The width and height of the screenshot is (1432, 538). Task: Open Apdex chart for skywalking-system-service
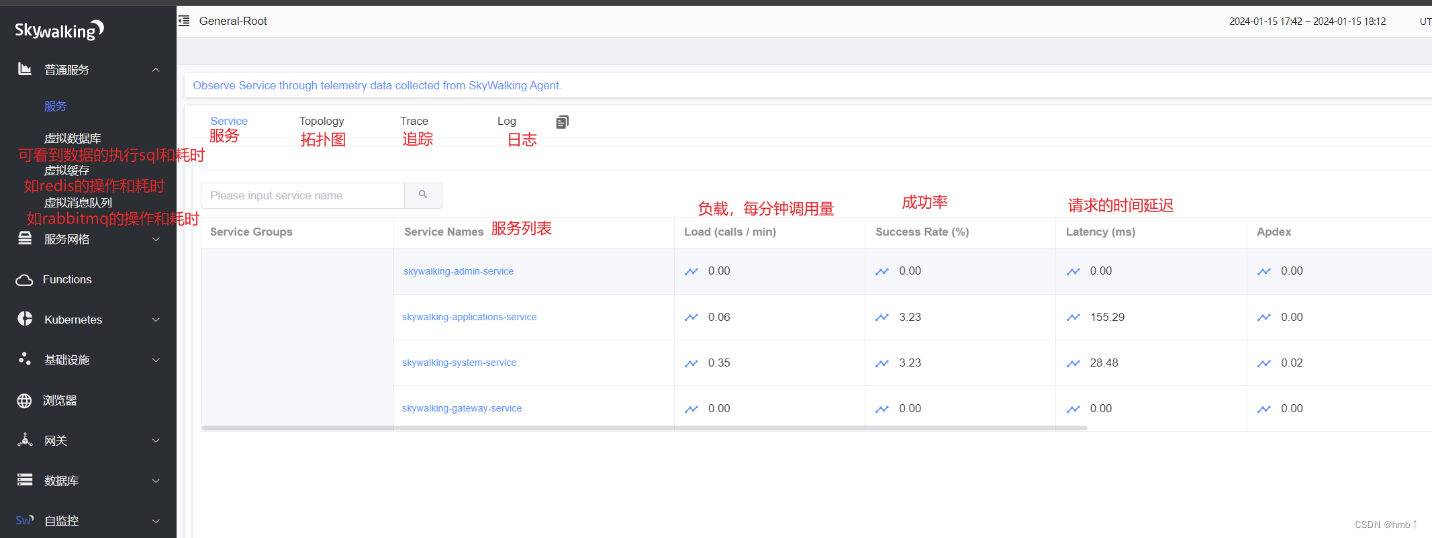click(1264, 363)
